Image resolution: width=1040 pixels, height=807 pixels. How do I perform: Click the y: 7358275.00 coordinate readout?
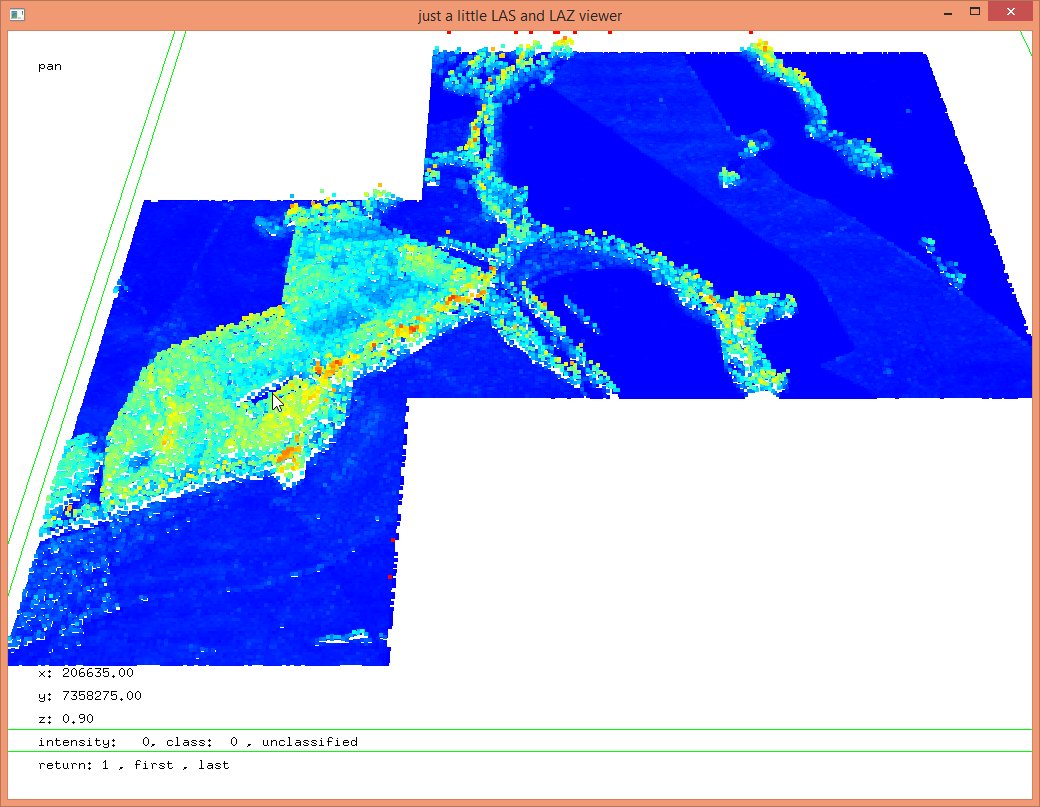[90, 696]
